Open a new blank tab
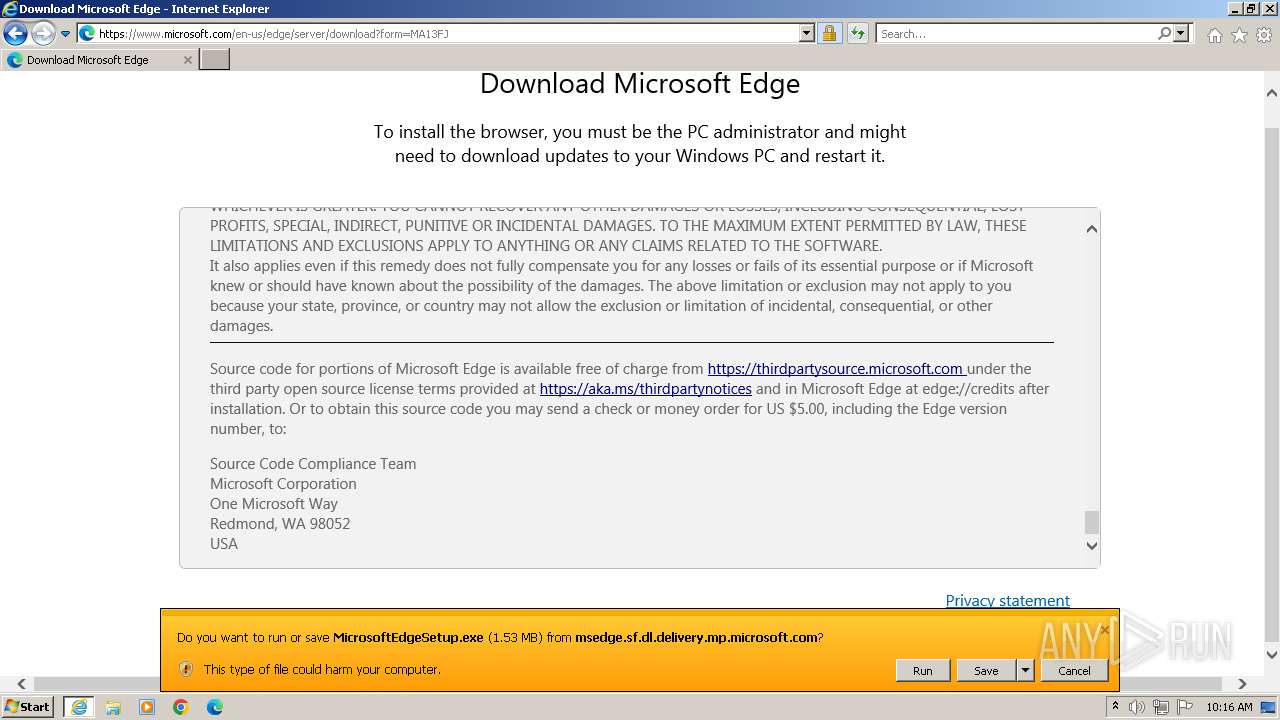The width and height of the screenshot is (1280, 720). tap(215, 60)
